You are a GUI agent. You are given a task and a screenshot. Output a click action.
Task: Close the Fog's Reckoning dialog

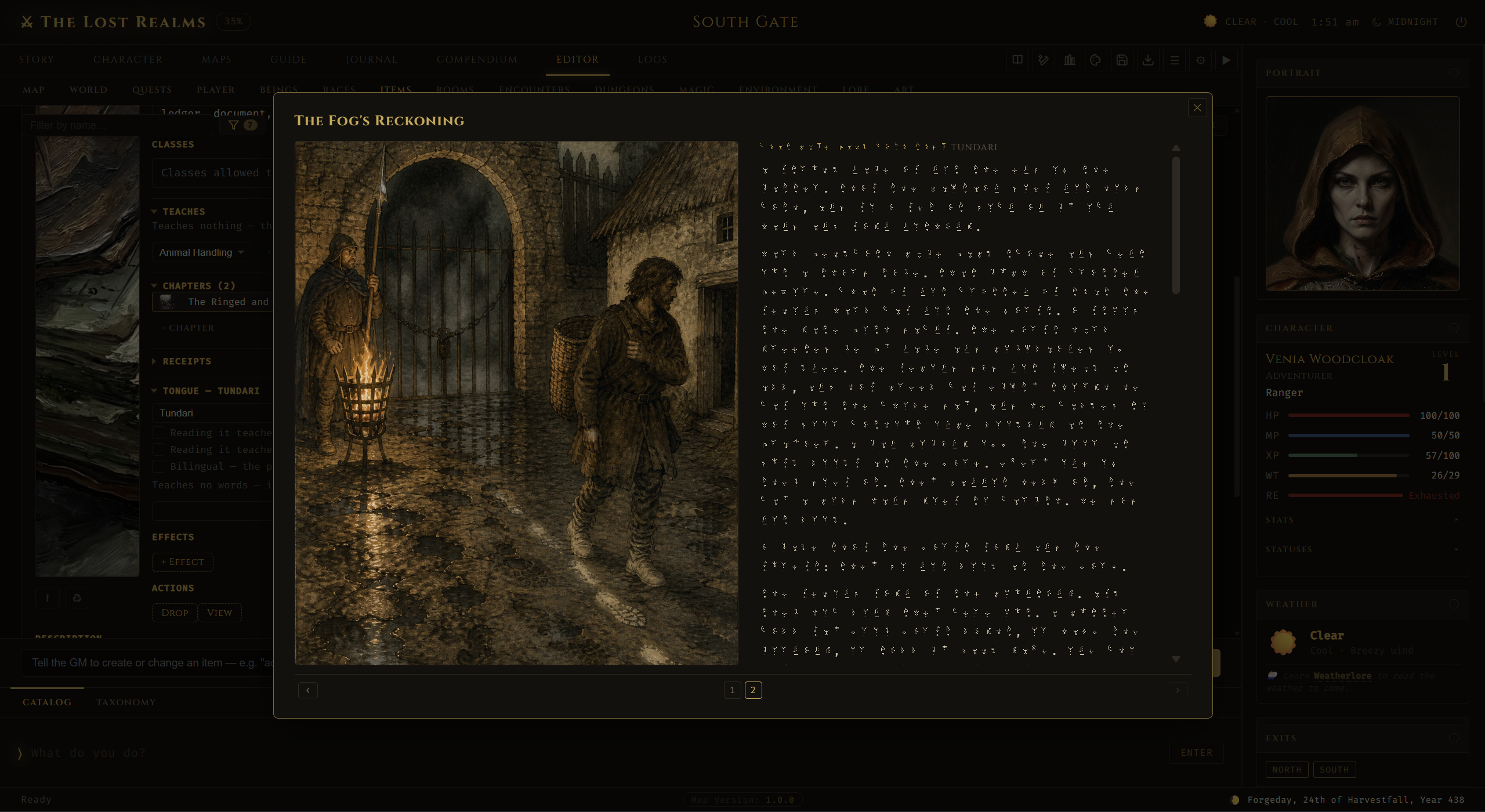click(1197, 108)
